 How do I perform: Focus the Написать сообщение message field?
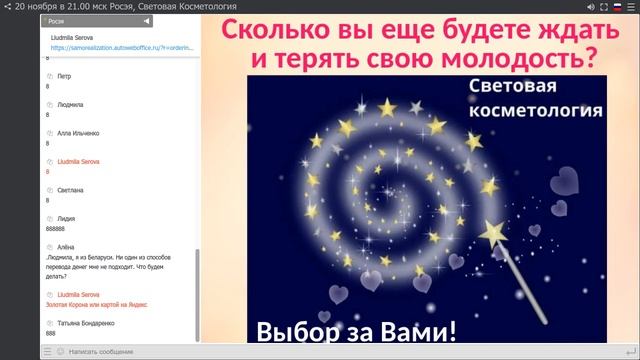point(343,351)
